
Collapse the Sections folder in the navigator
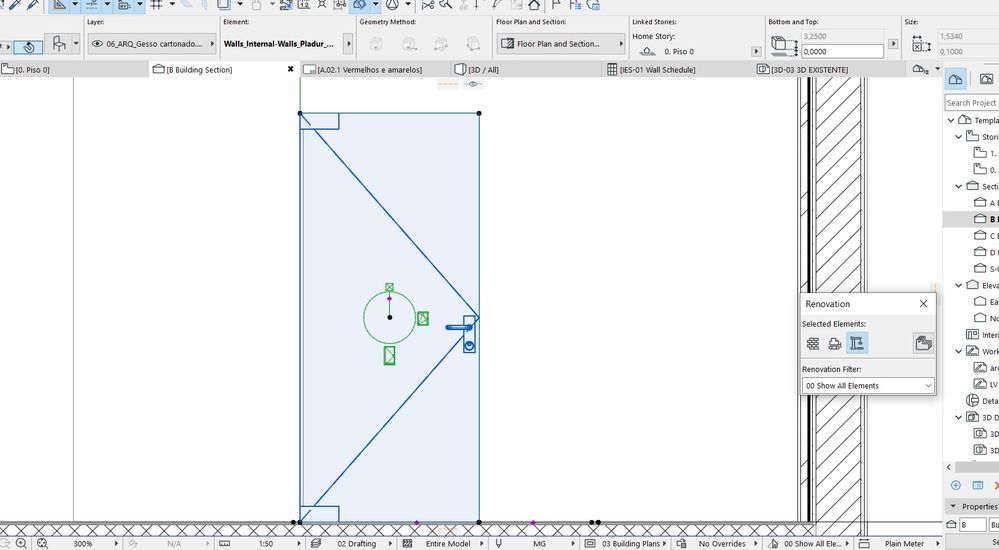click(x=958, y=186)
